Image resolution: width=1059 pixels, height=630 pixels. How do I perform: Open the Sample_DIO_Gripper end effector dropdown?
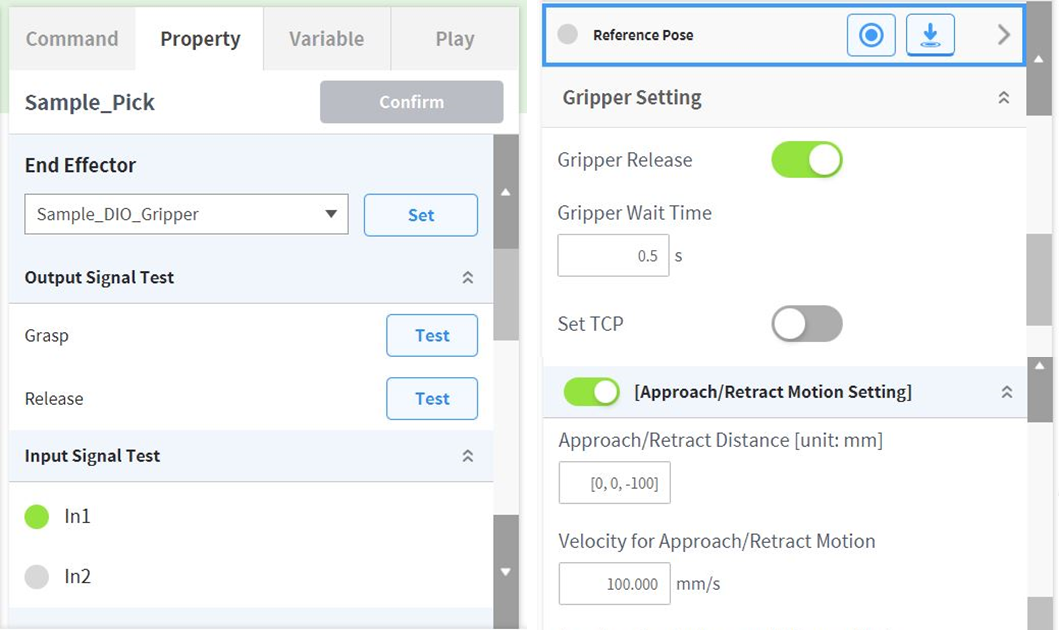186,214
